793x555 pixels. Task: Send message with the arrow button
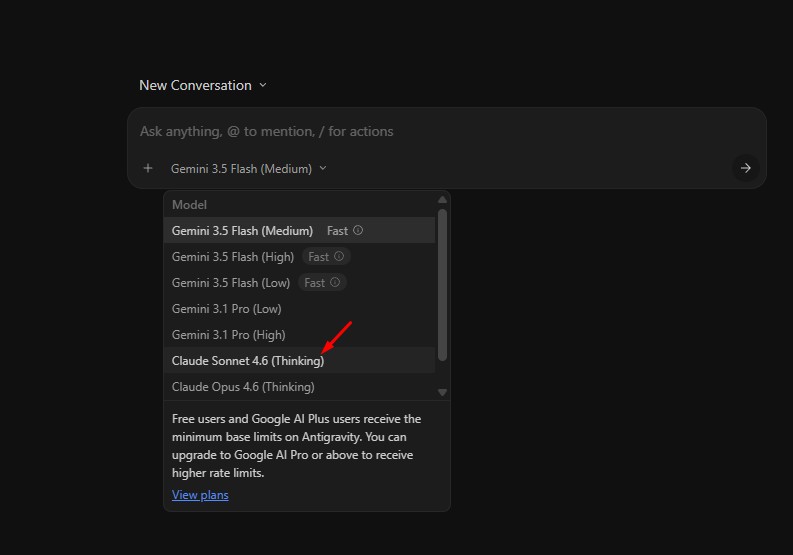(x=745, y=168)
